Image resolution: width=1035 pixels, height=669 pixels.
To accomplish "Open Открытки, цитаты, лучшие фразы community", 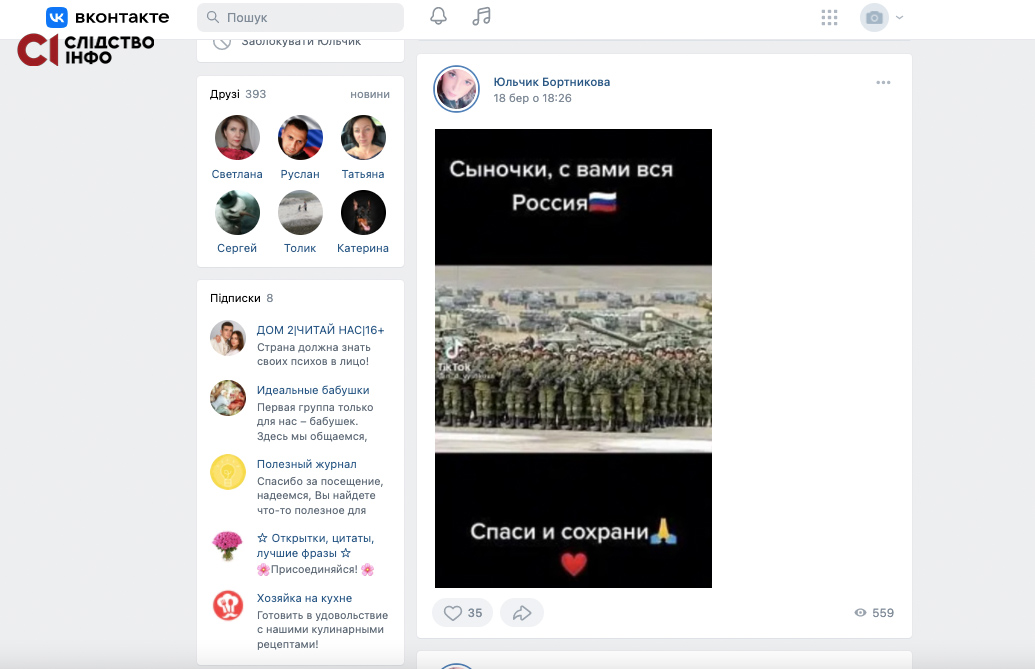I will coord(316,546).
